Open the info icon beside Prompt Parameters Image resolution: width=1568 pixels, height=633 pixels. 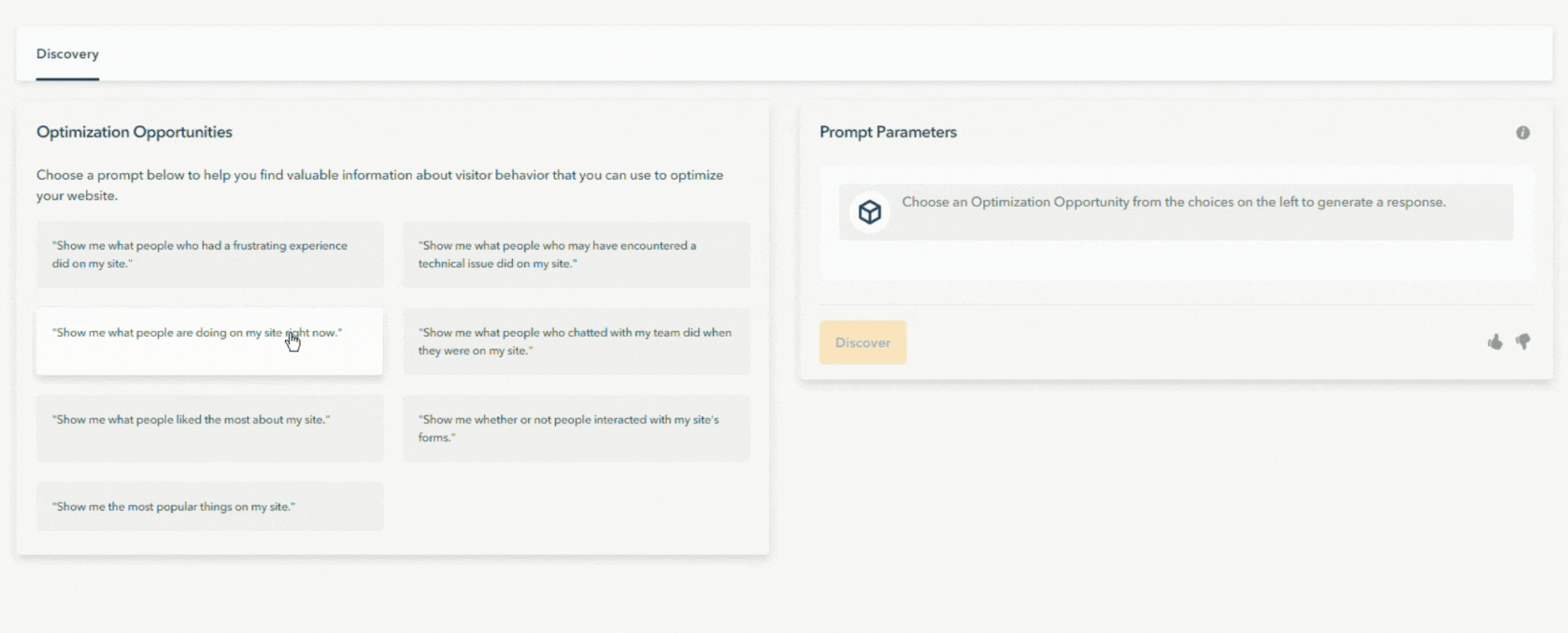[1522, 133]
